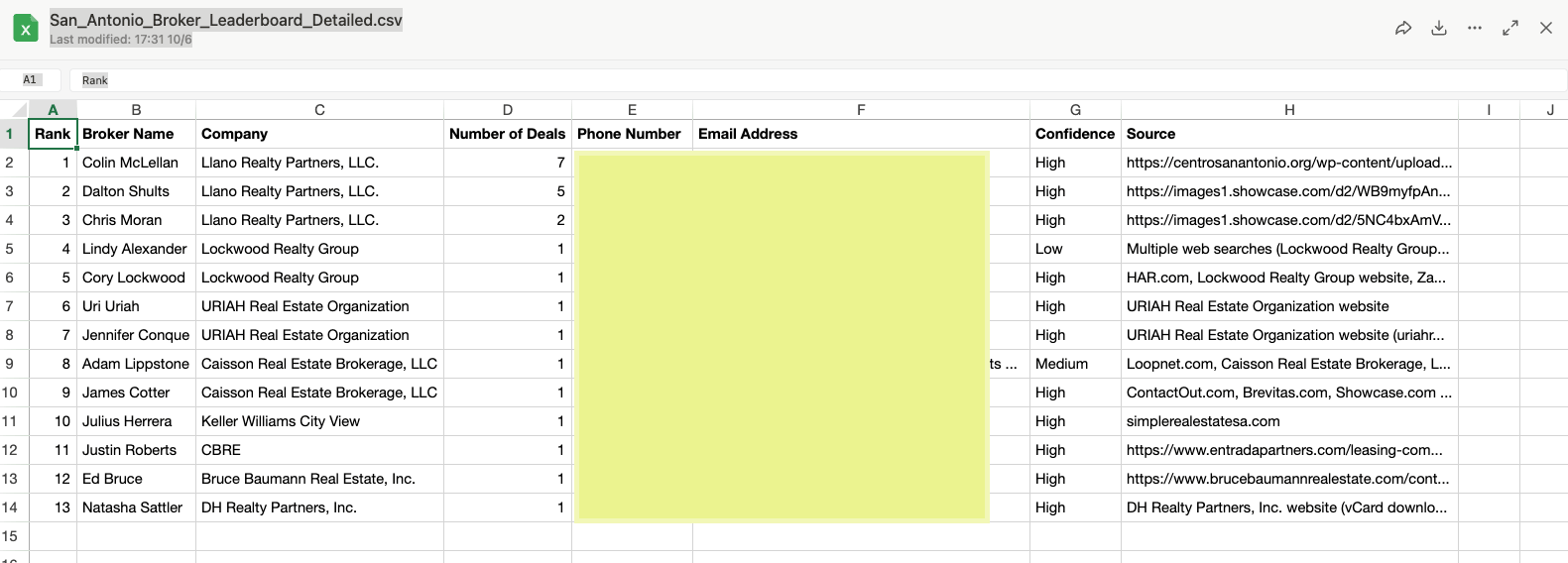Select the Justin Roberts cell
Viewport: 1568px width, 563px height.
pyautogui.click(x=136, y=450)
